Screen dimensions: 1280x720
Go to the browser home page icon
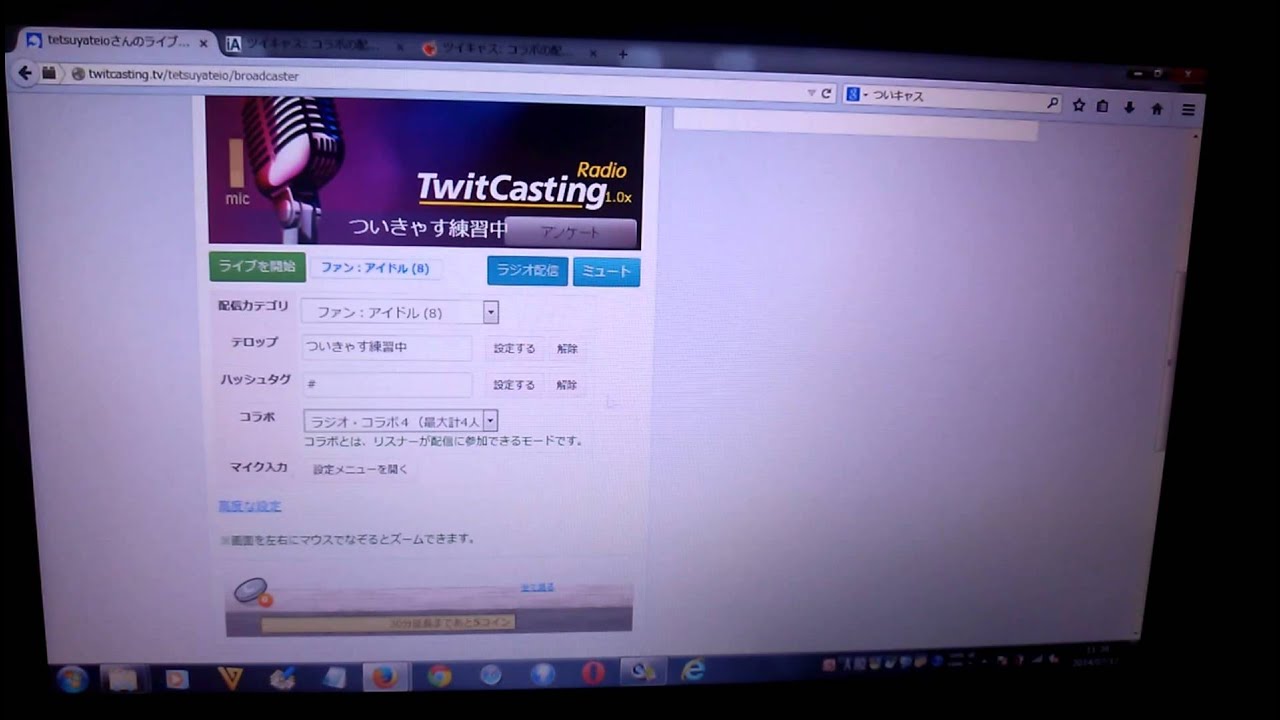click(1157, 109)
